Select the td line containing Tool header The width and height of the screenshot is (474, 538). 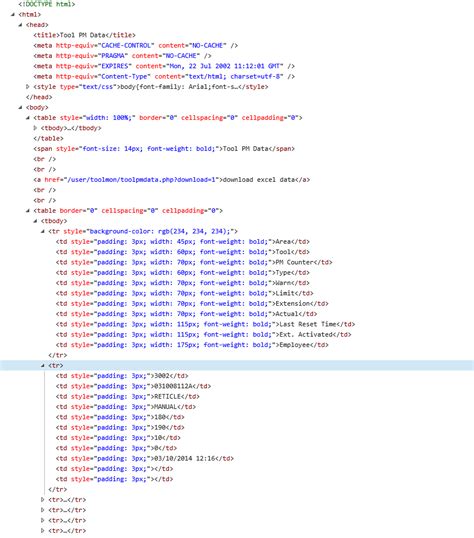coord(183,252)
